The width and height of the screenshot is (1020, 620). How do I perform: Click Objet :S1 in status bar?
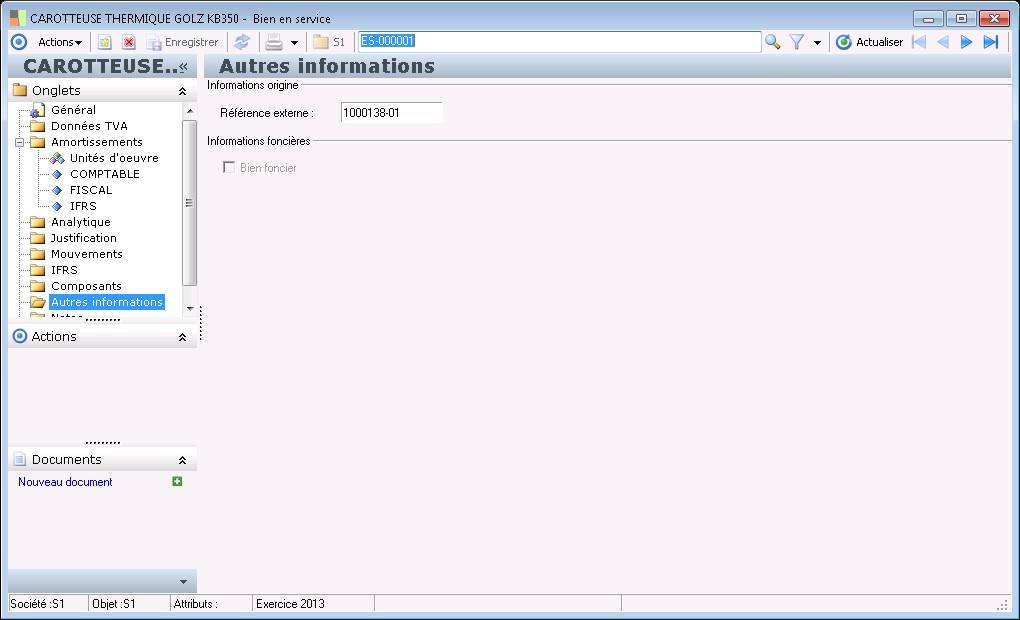[114, 604]
